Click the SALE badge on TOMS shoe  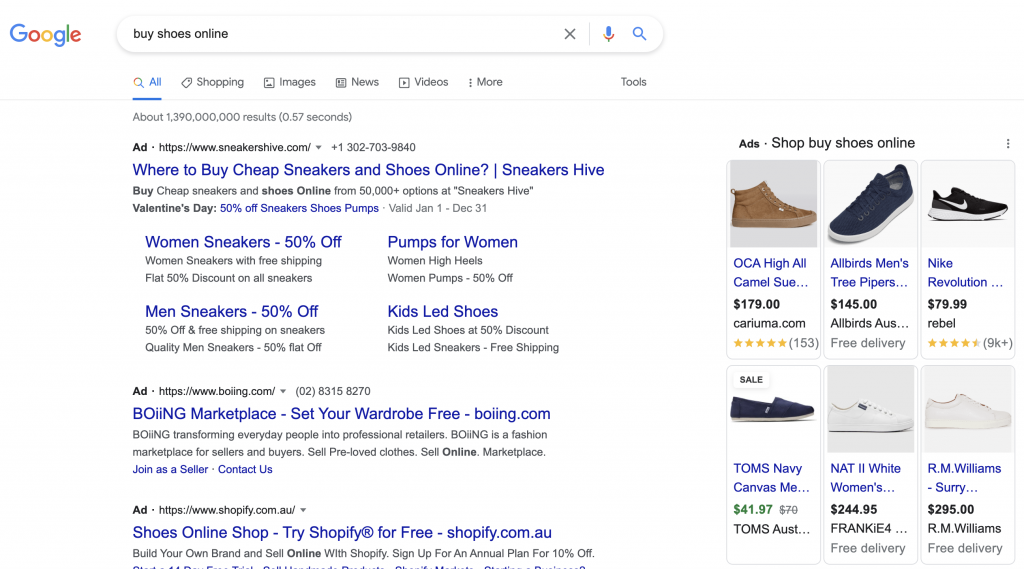[751, 380]
